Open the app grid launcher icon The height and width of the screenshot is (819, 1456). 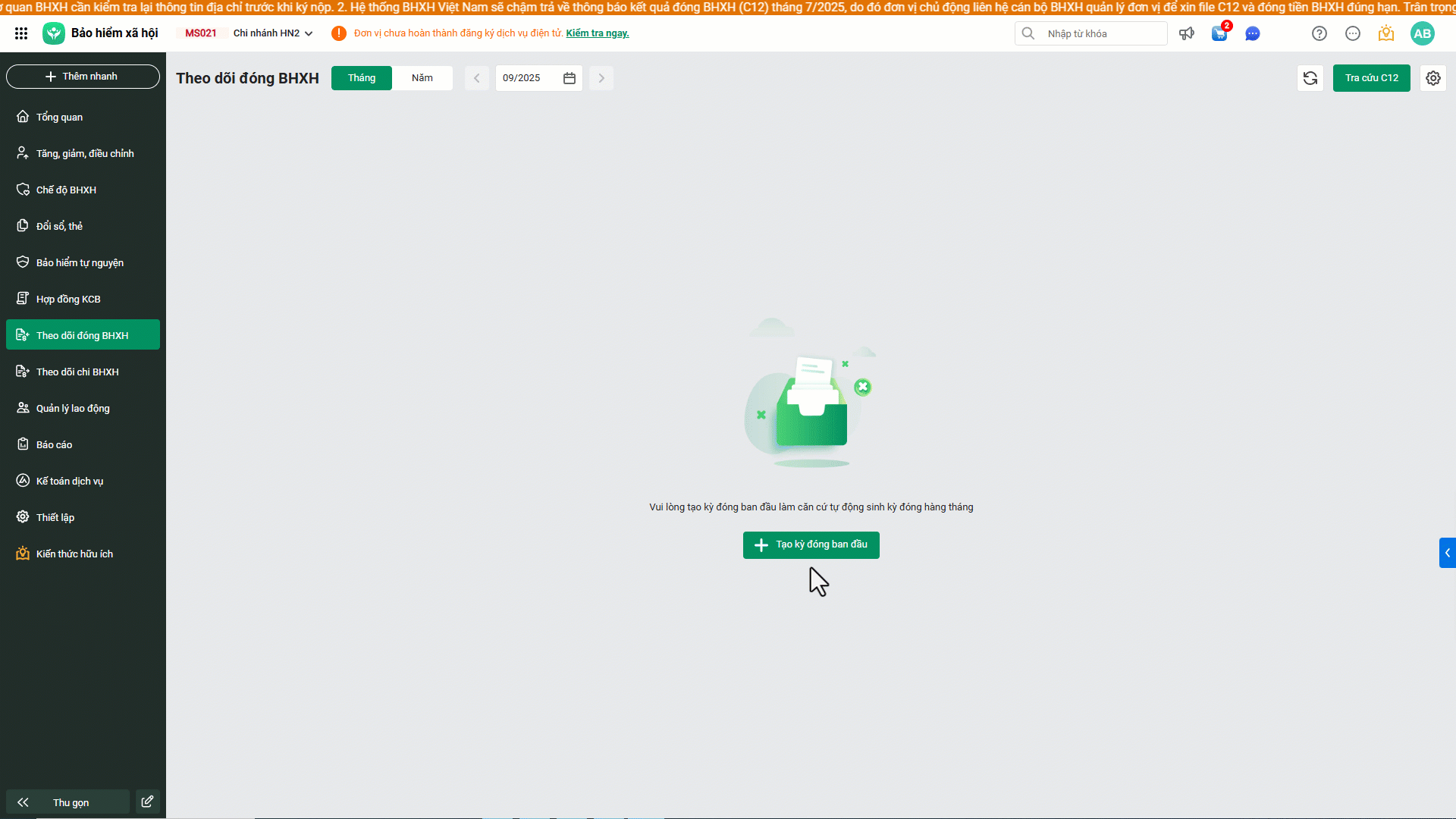tap(21, 33)
